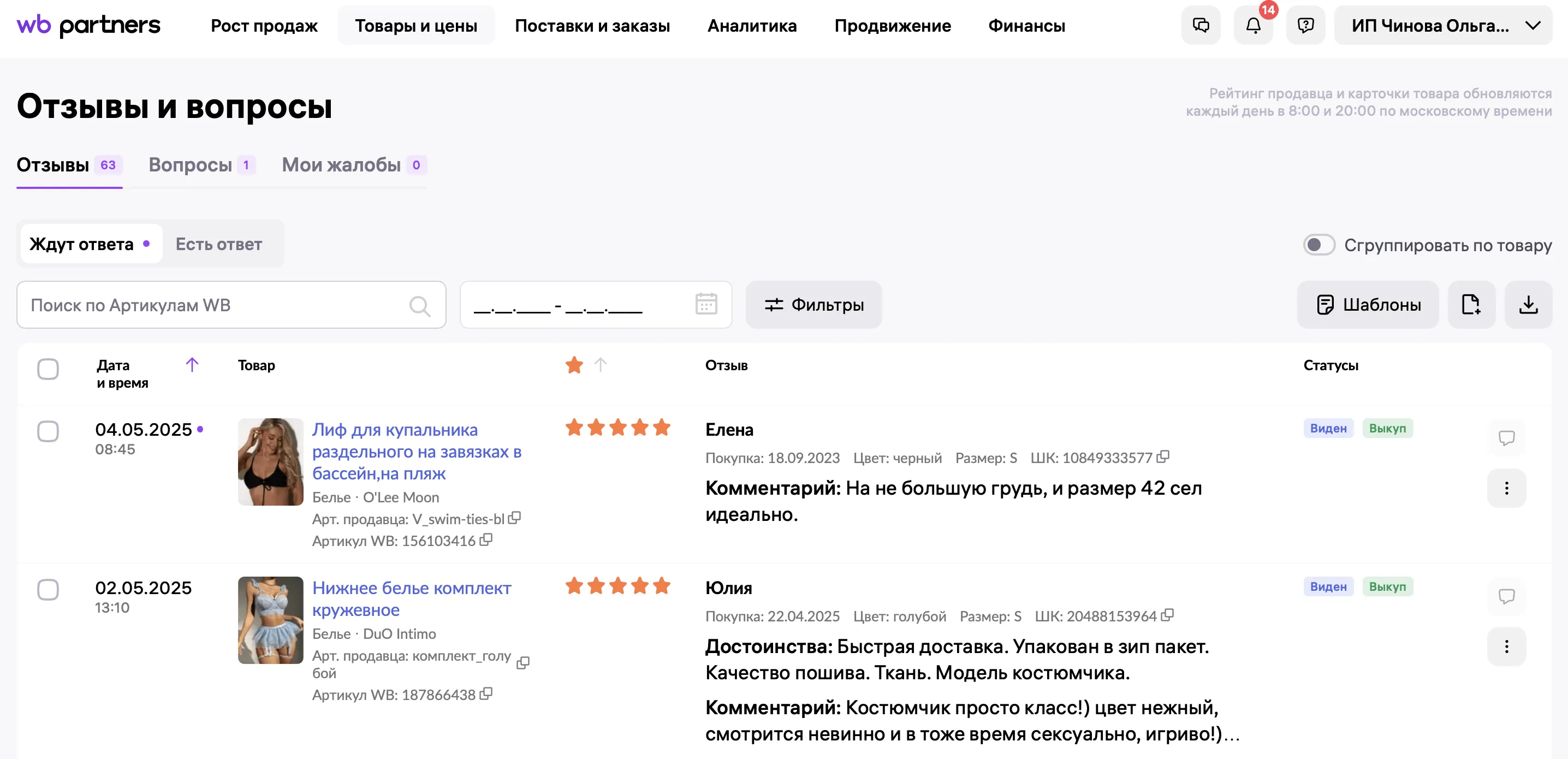Copy WB article 156103416 icon
This screenshot has width=1568, height=759.
[x=486, y=540]
